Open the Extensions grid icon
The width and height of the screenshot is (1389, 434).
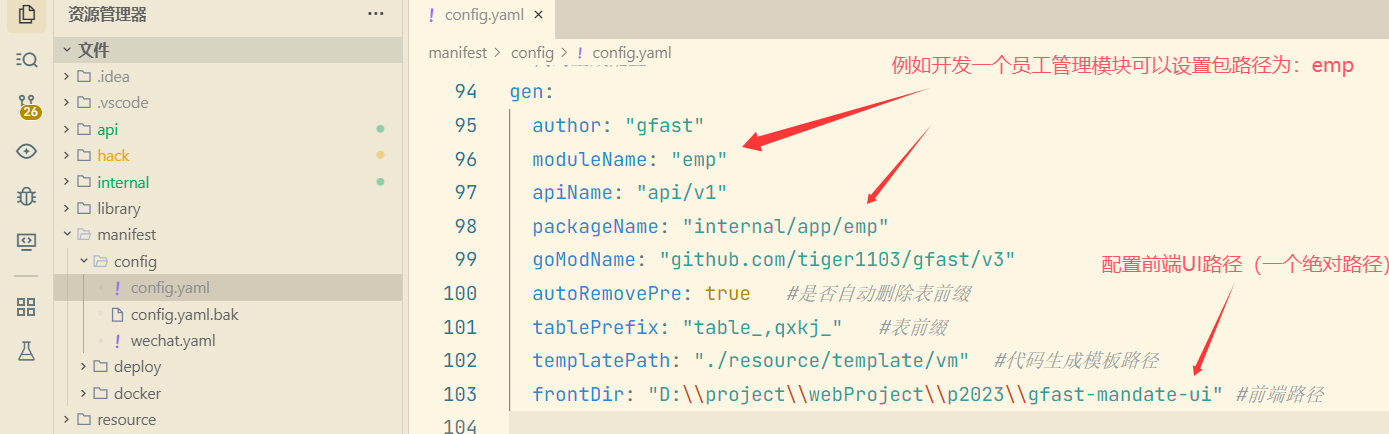[x=27, y=307]
